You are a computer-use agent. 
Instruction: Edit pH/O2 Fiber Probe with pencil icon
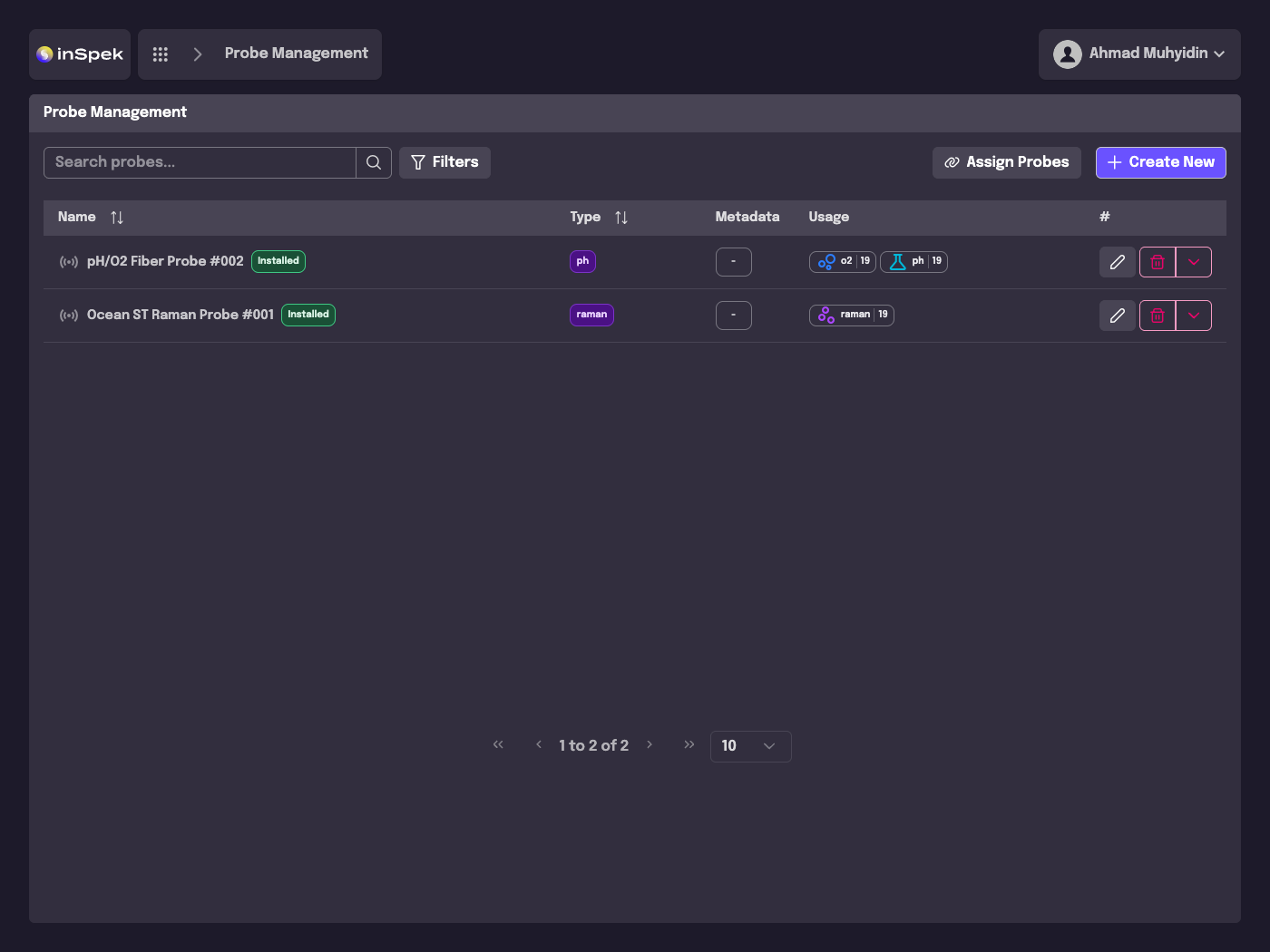point(1118,262)
